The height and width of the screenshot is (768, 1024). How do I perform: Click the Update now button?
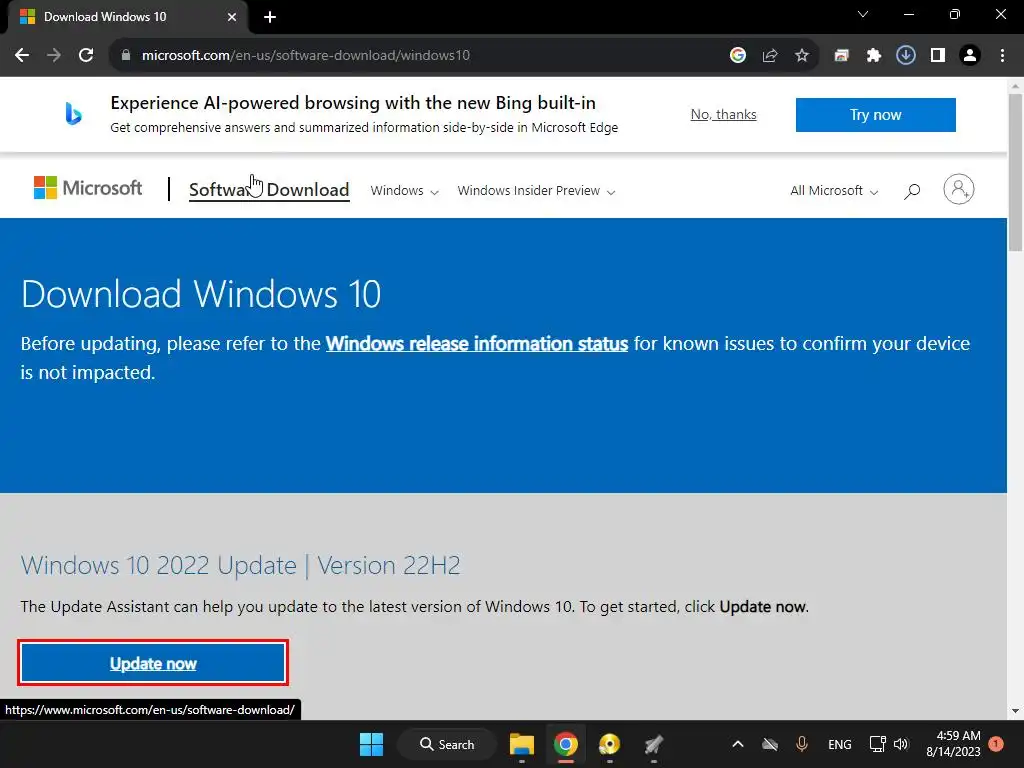click(153, 664)
